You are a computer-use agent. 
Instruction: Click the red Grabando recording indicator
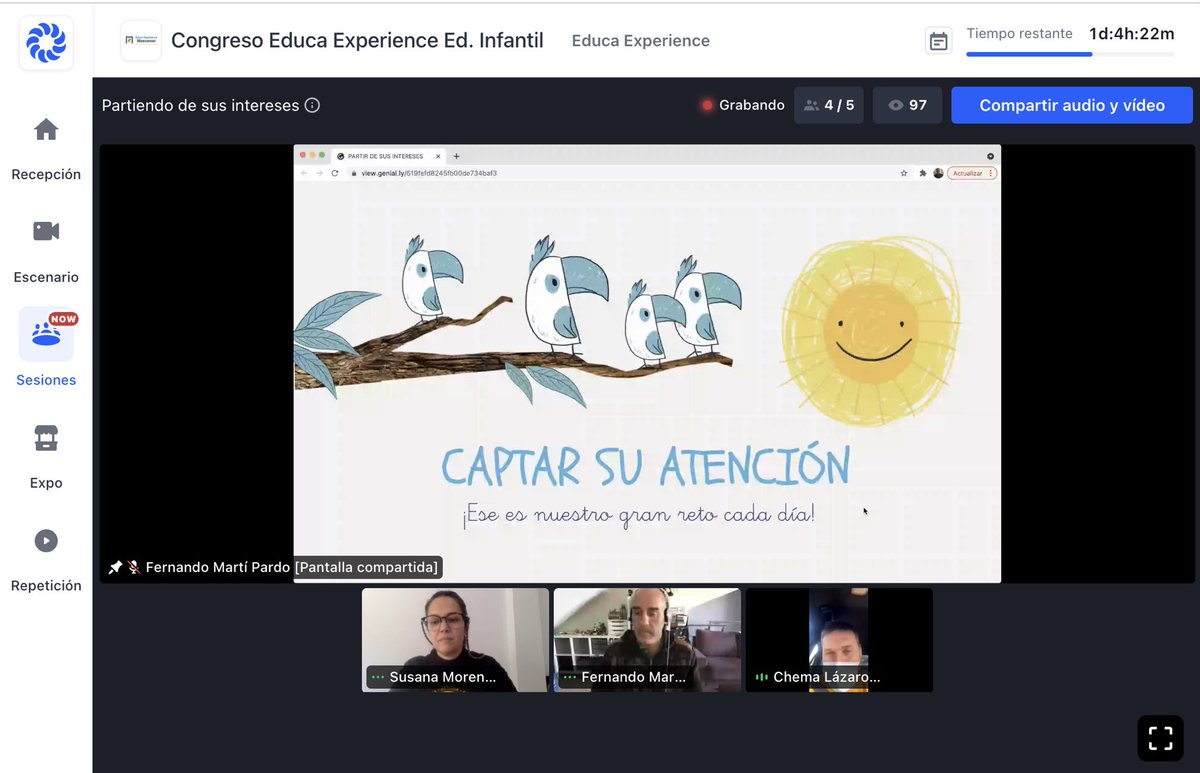coord(743,105)
